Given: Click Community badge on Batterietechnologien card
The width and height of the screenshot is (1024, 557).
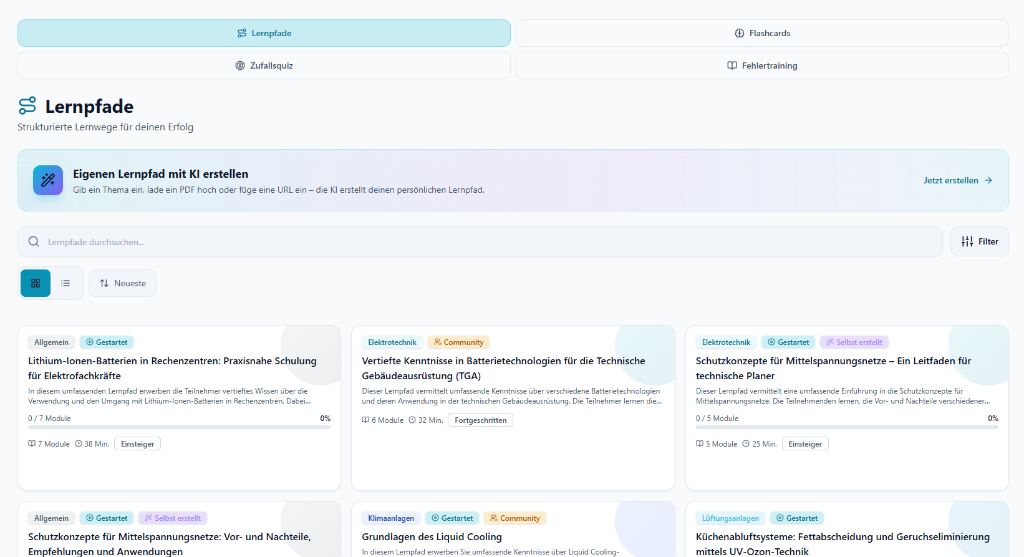Looking at the screenshot, I should pyautogui.click(x=458, y=342).
